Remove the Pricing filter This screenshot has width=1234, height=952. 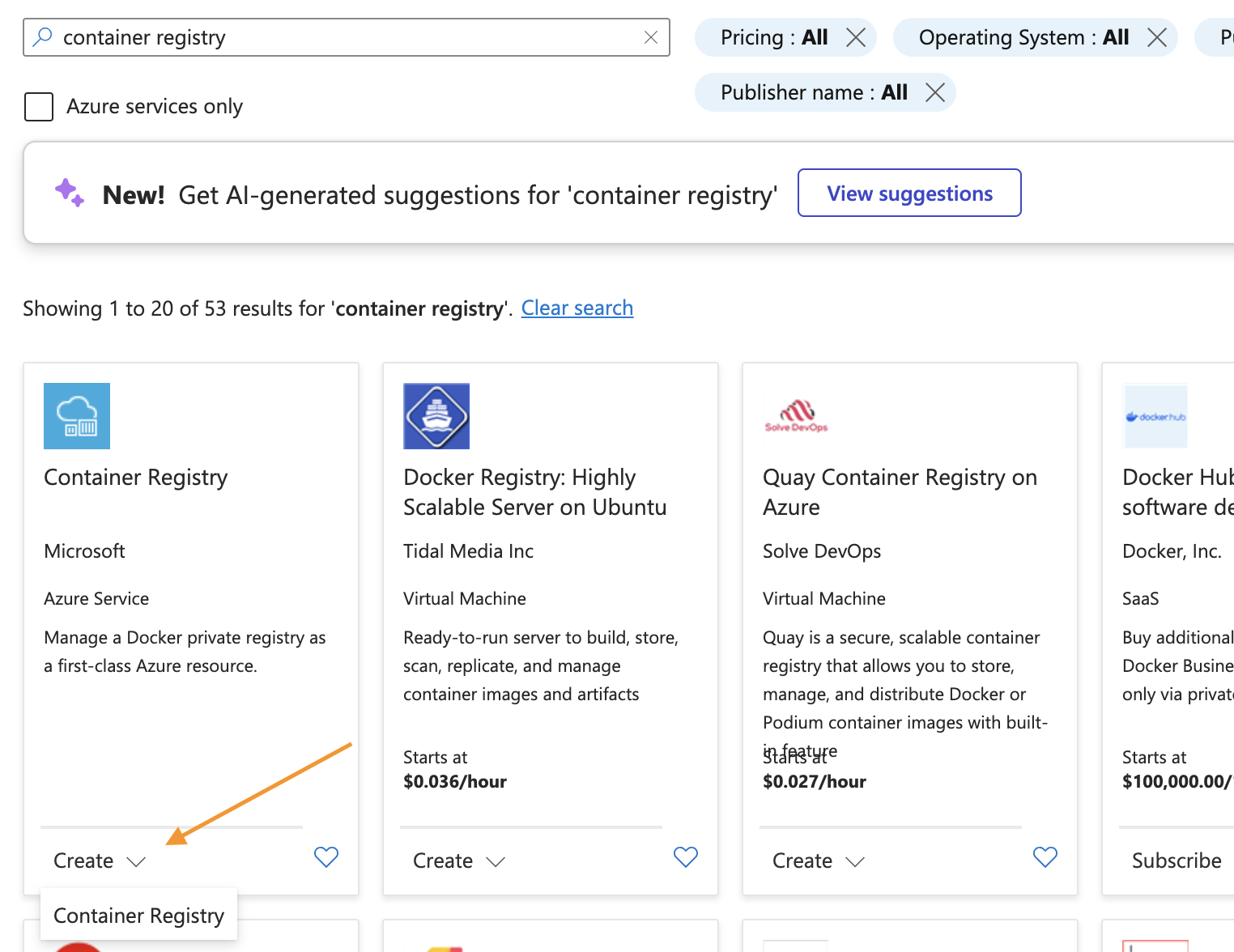pyautogui.click(x=855, y=37)
